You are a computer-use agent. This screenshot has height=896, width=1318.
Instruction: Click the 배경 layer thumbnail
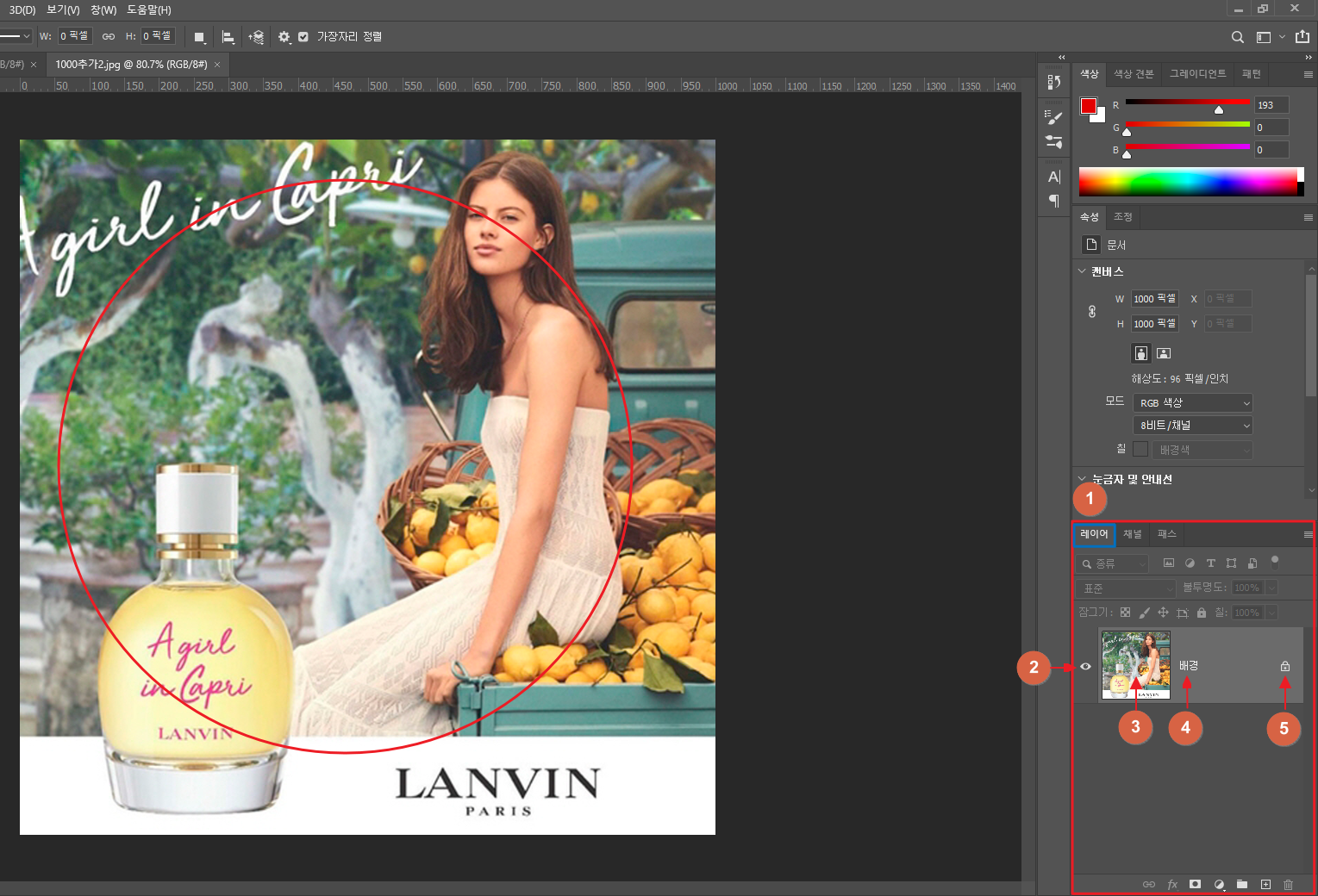(1135, 664)
